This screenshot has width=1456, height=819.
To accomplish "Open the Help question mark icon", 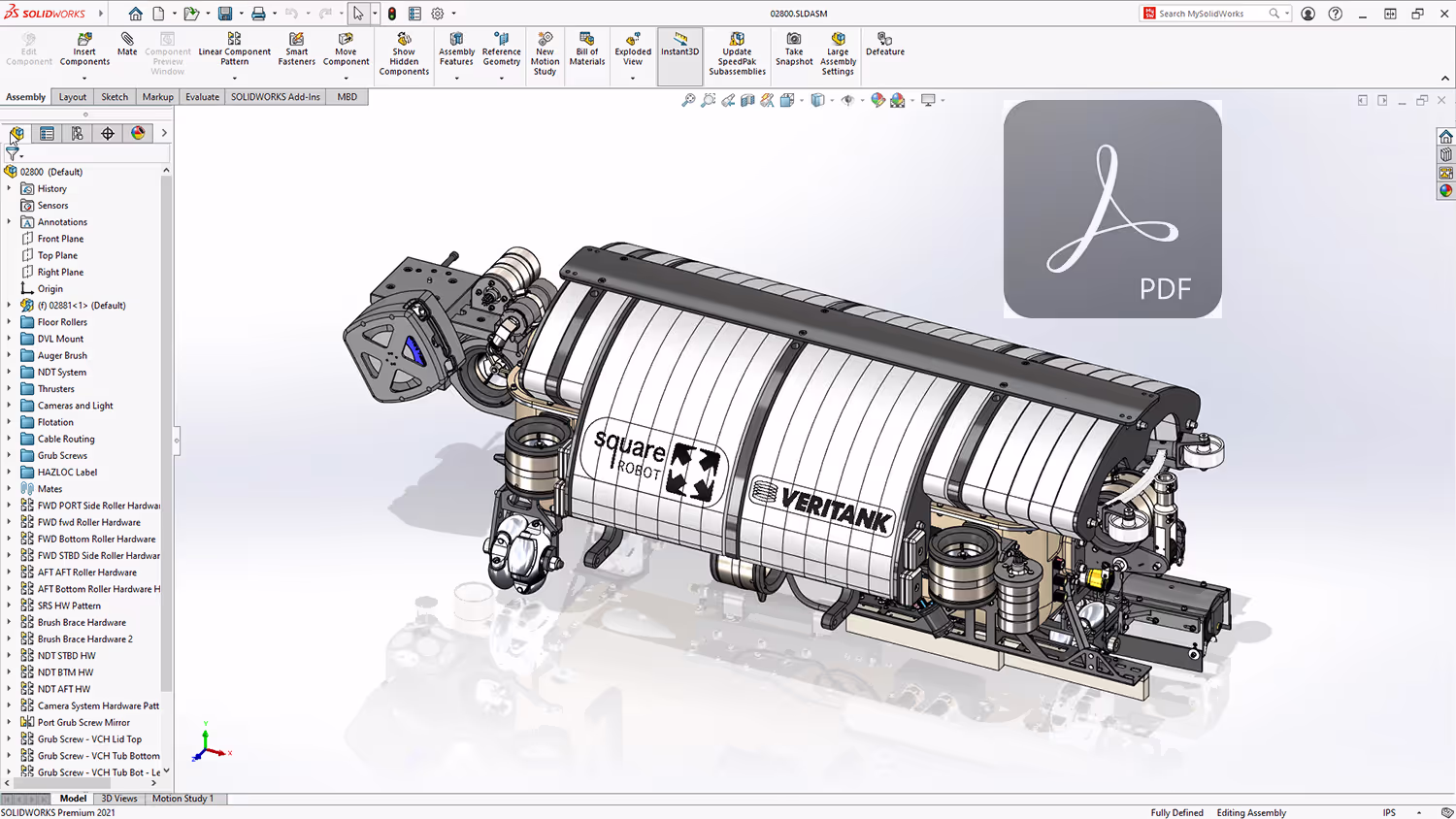I will tap(1336, 14).
